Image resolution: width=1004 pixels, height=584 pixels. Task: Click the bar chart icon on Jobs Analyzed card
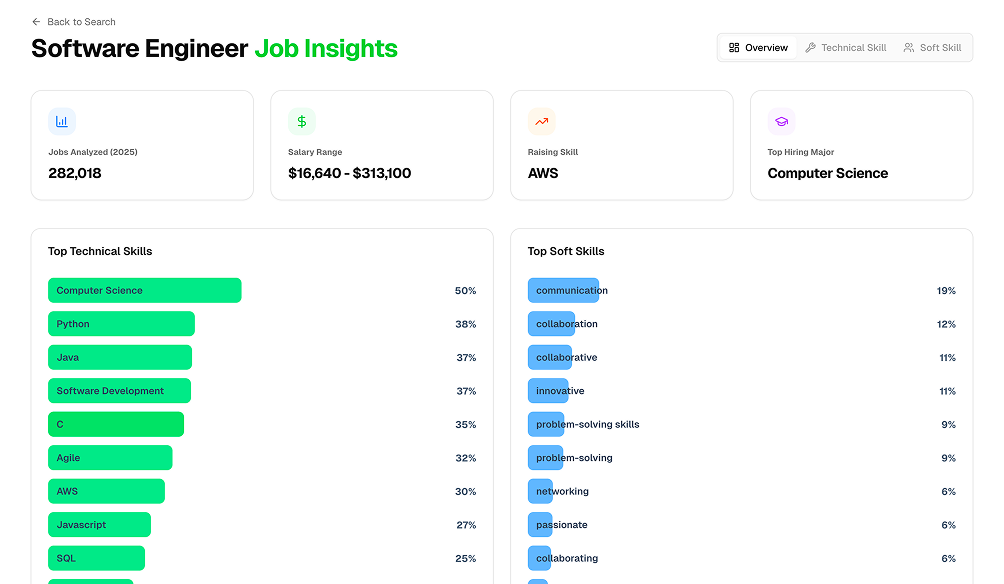pos(62,121)
